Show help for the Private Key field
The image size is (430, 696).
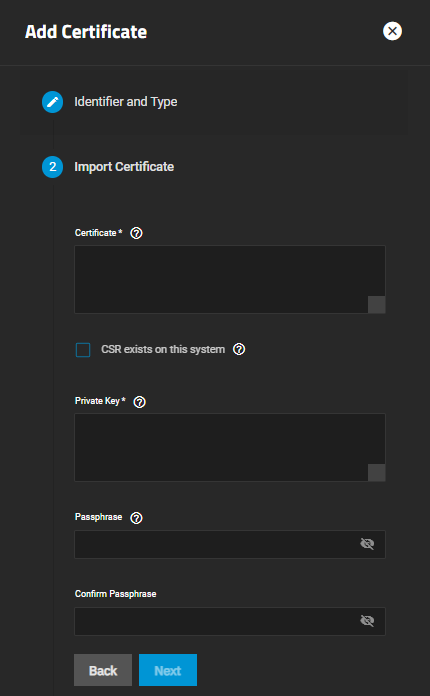tap(139, 402)
